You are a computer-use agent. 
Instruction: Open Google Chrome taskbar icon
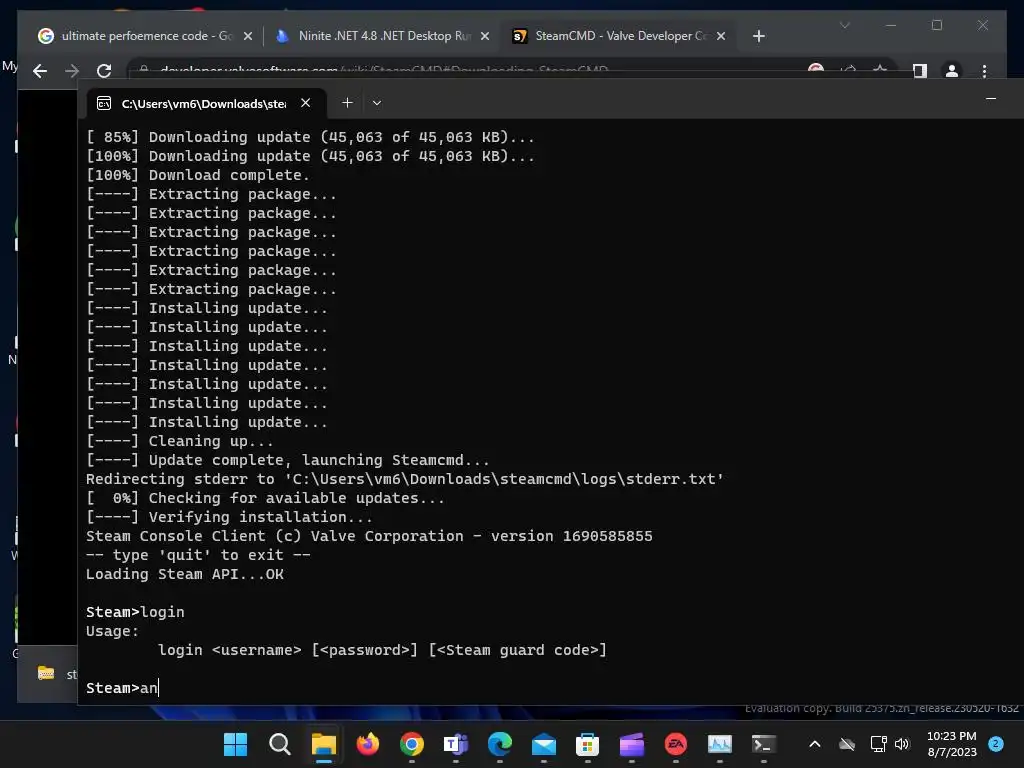coord(411,744)
